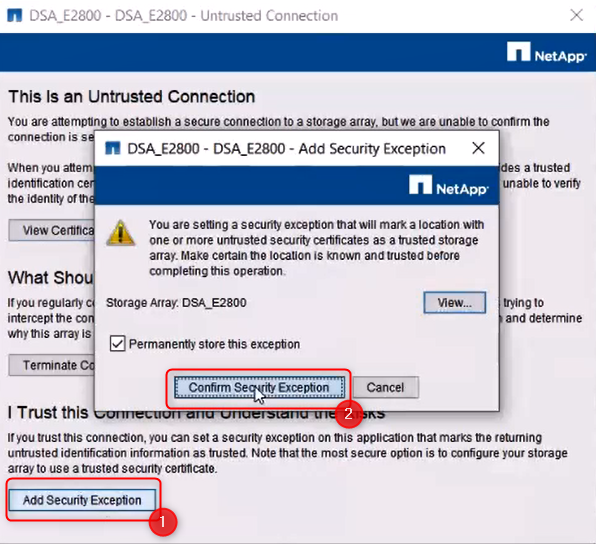Image resolution: width=596 pixels, height=544 pixels.
Task: Toggle Permanently store this exception checkbox
Action: 117,344
